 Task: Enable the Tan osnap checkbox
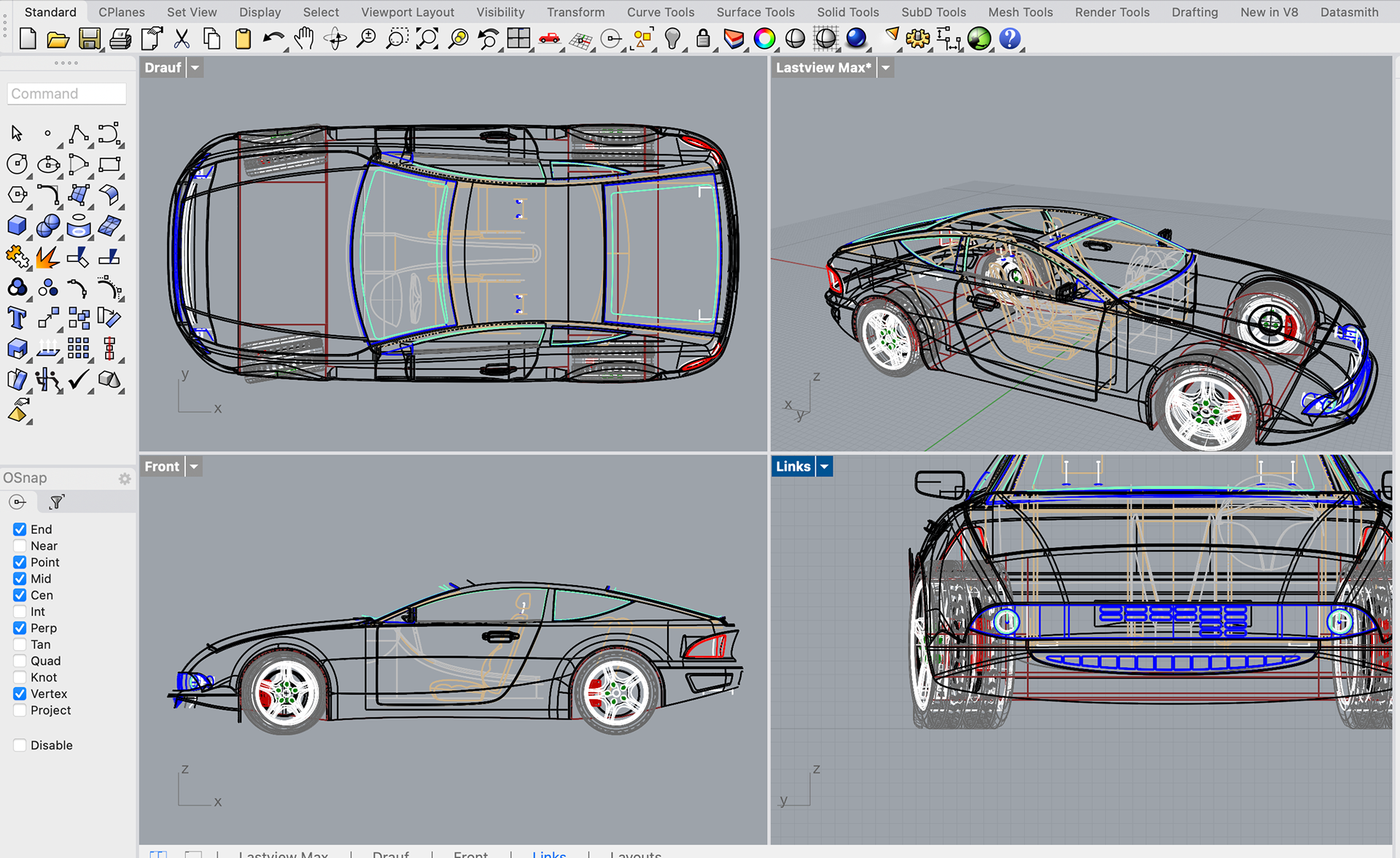[x=20, y=644]
